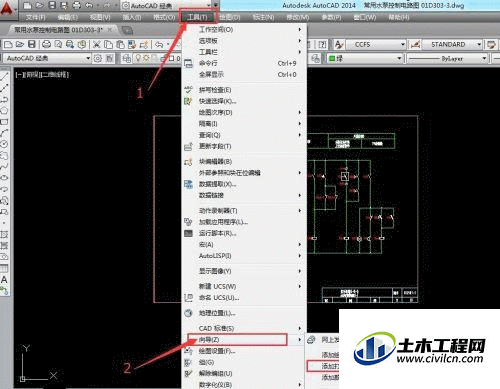Viewport: 500px width, 389px height.
Task: Select the Line tool in draw toolbar
Action: (x=4, y=77)
